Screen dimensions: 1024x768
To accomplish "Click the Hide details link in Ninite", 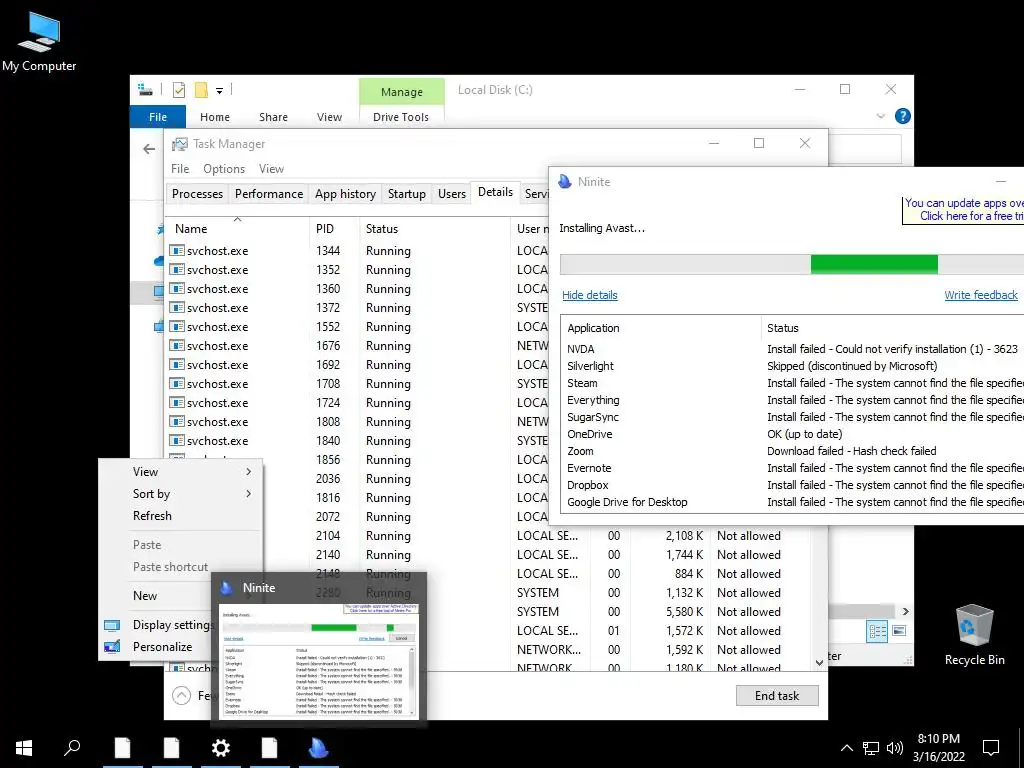I will [x=590, y=295].
